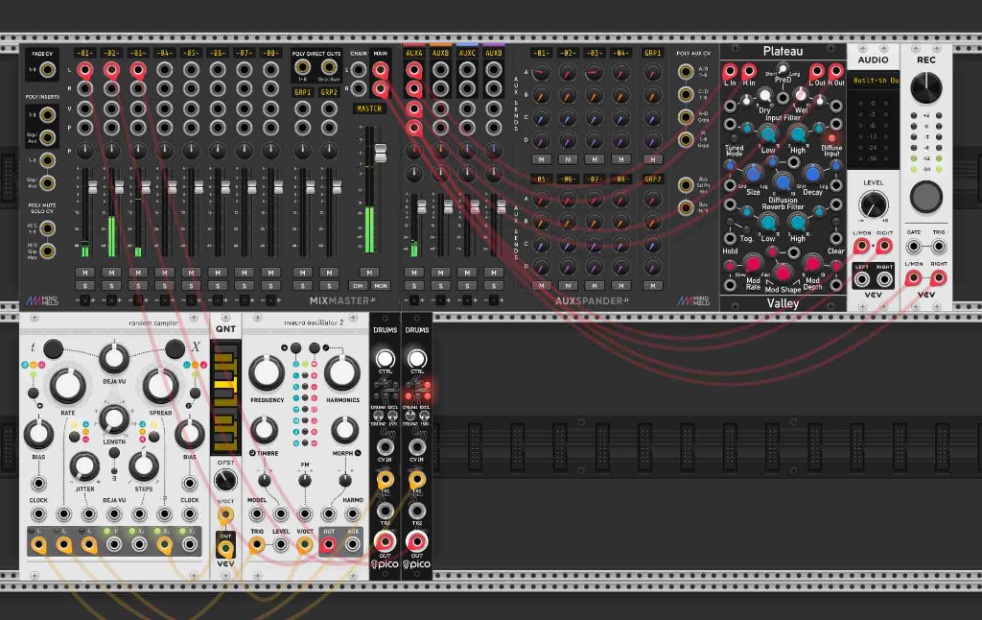Toggle the Plateau Diffuse Input light button

tap(830, 137)
